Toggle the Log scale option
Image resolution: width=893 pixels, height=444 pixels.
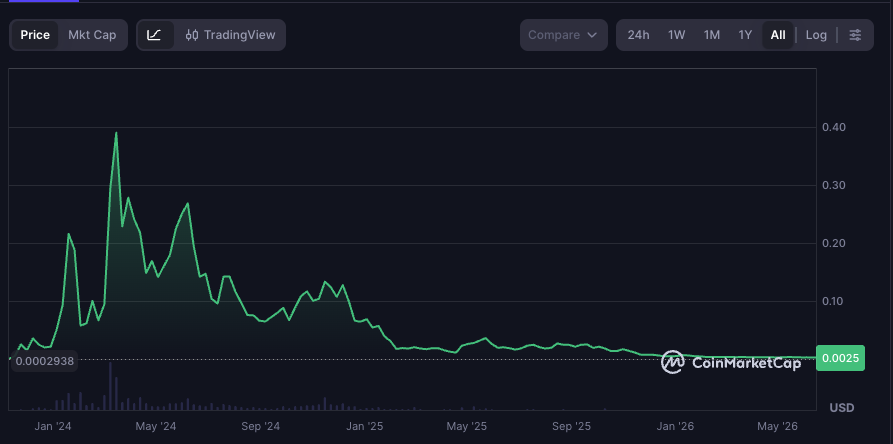coord(816,35)
